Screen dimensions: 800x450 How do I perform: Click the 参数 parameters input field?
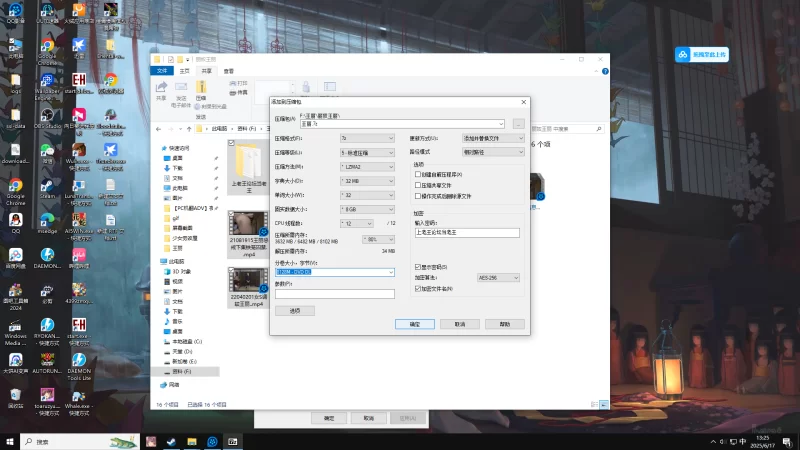pos(335,294)
